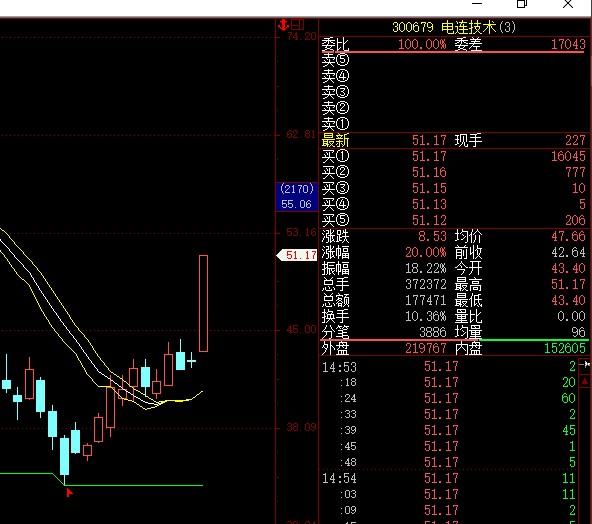Click the 量比 value 0.00
The image size is (592, 524).
pyautogui.click(x=572, y=316)
